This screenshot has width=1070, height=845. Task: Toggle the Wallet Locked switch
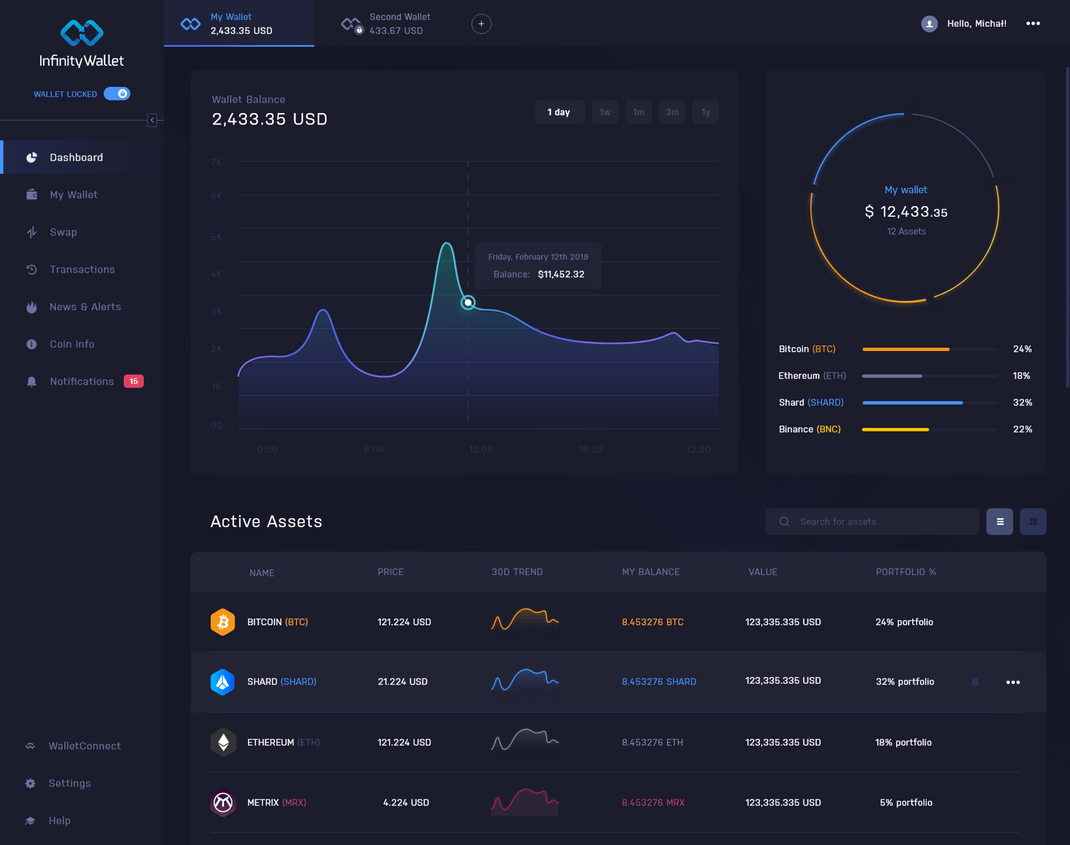117,94
